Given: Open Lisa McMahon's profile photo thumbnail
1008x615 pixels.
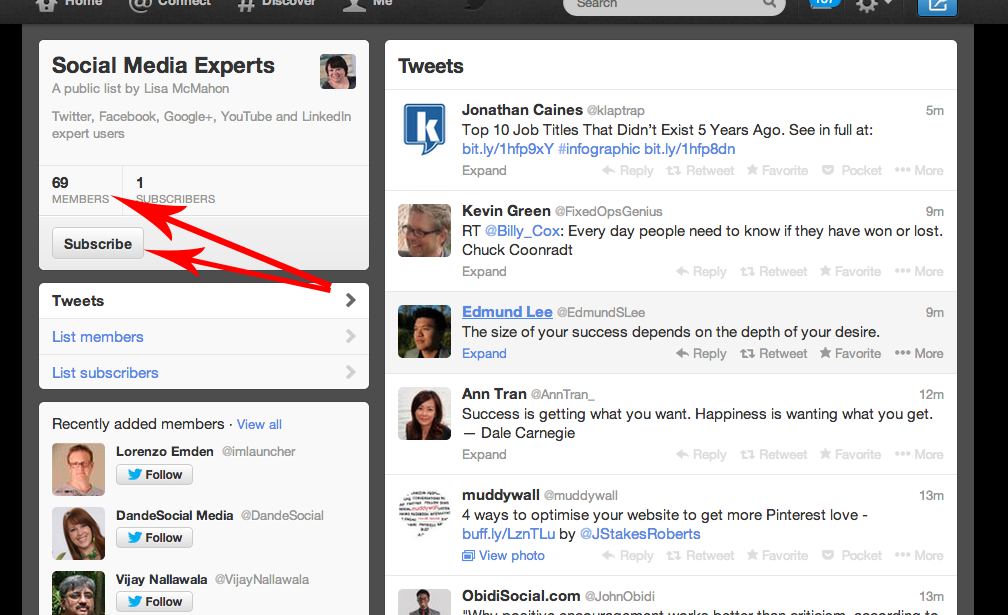Looking at the screenshot, I should coord(338,71).
